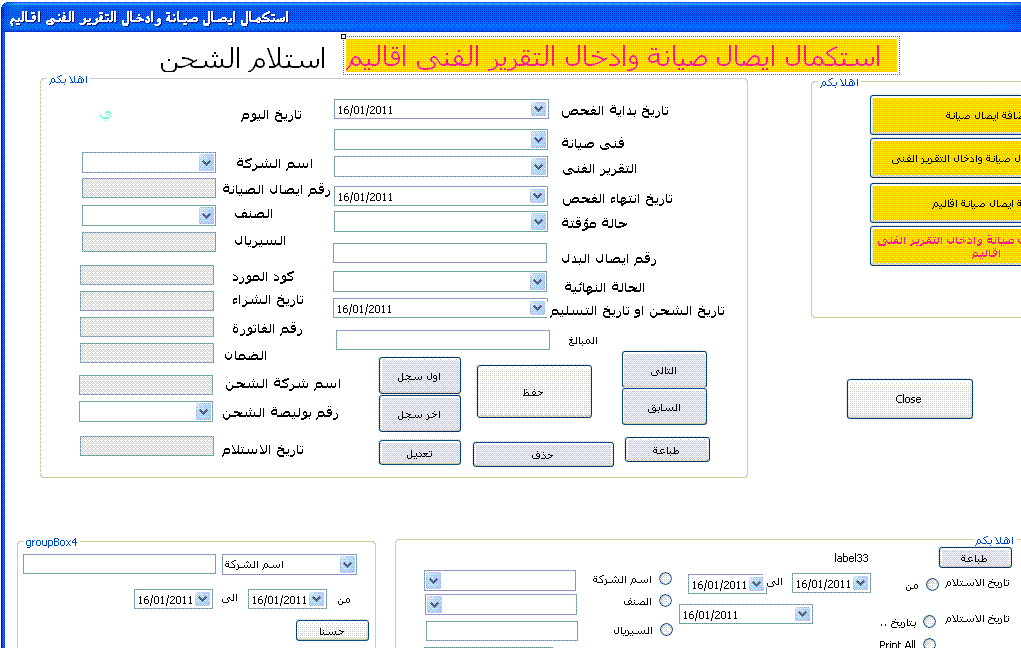Click the طباعة button beside حذف
The height and width of the screenshot is (648, 1021).
tap(667, 450)
